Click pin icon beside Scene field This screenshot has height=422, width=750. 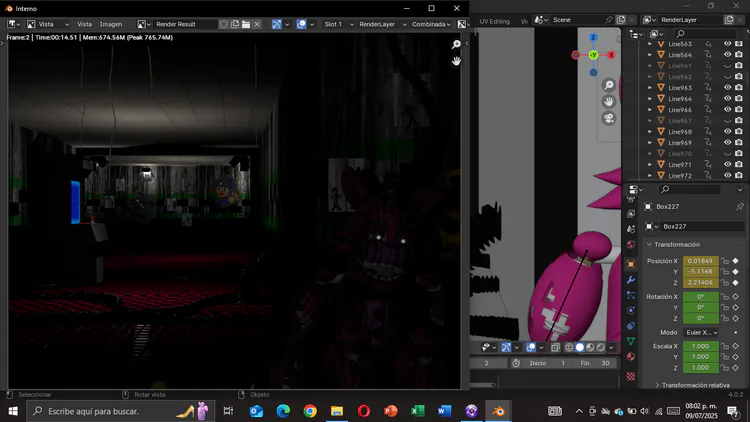(608, 20)
